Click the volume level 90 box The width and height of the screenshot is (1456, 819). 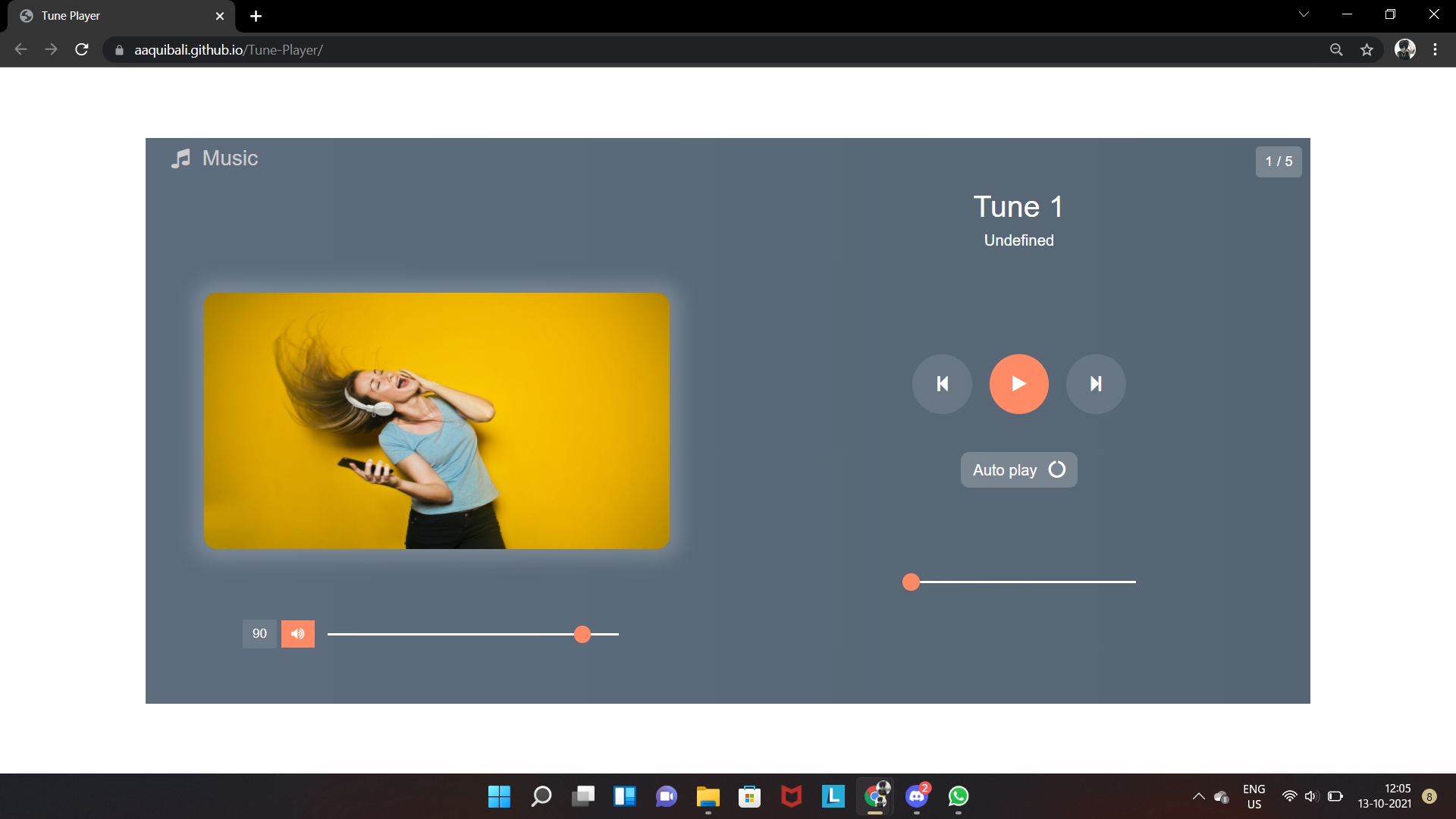(x=259, y=634)
